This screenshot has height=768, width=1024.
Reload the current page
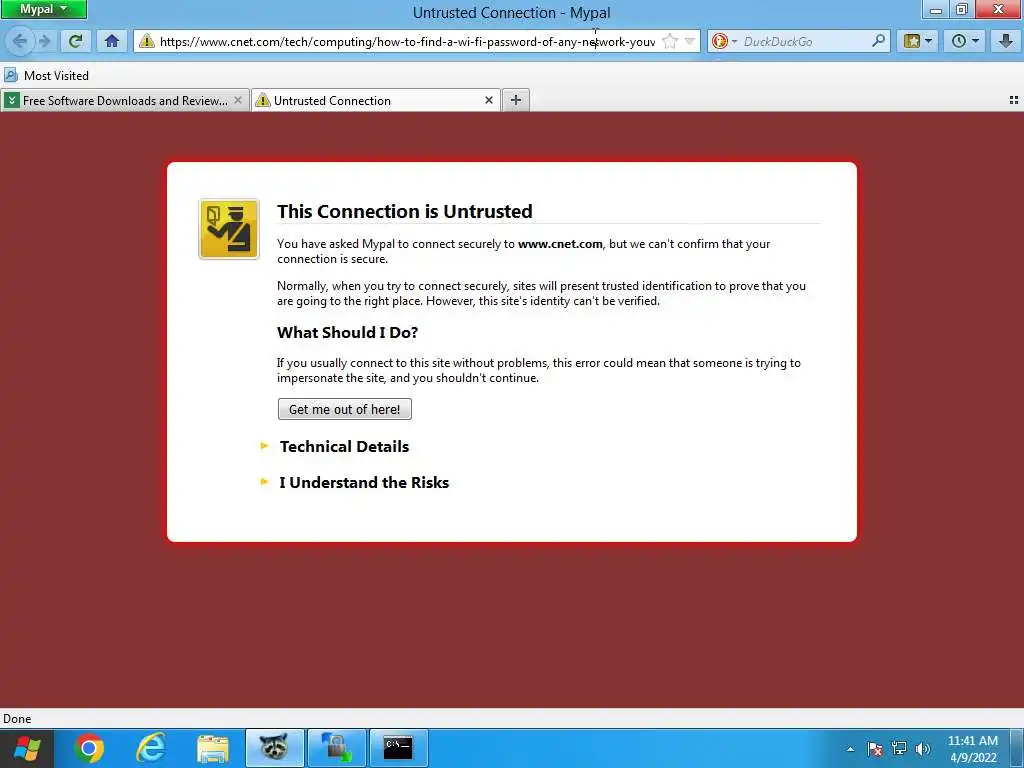[75, 41]
